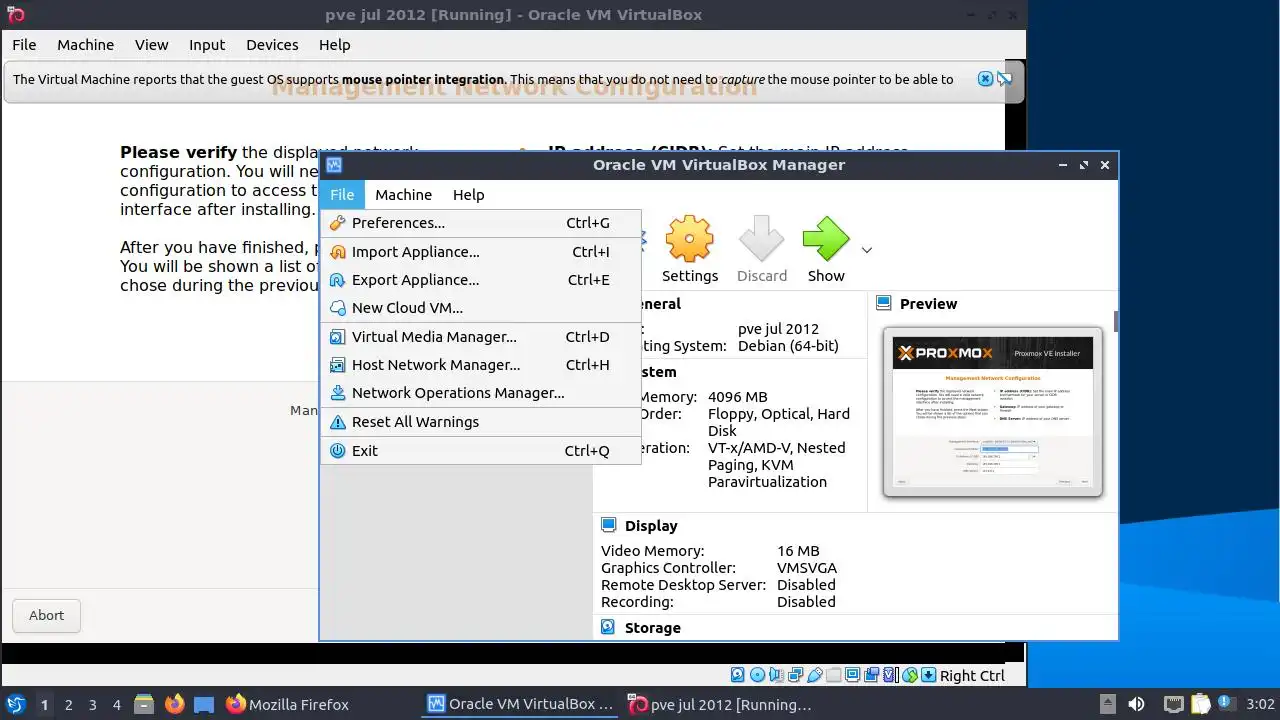Click recording status icon in VM bar

(x=871, y=675)
